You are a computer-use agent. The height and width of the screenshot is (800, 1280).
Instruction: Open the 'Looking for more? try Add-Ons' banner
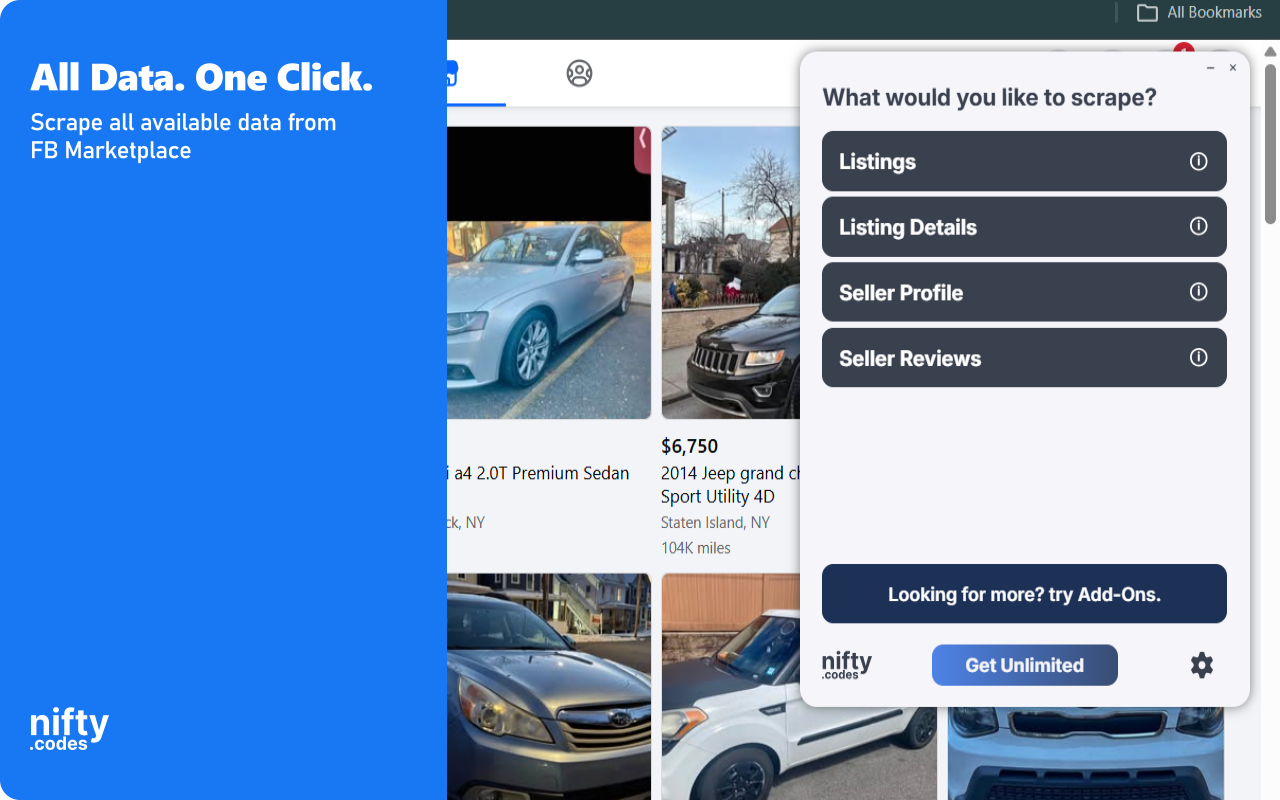point(1024,594)
